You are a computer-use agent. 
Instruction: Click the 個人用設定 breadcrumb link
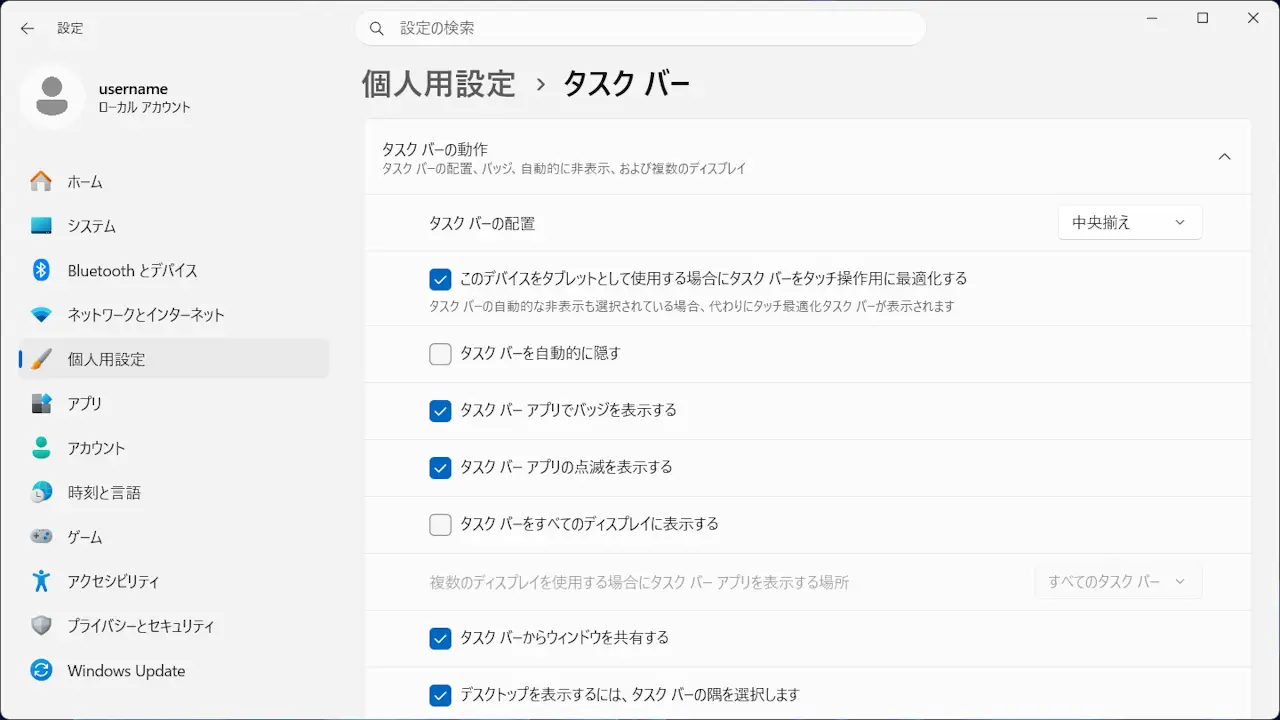pos(438,84)
